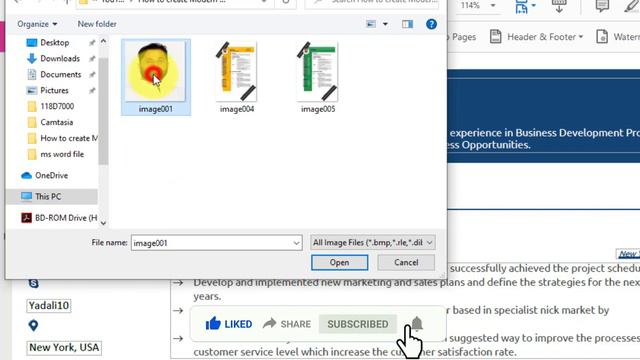
Task: Click the Yadali10 text box
Action: (x=49, y=306)
